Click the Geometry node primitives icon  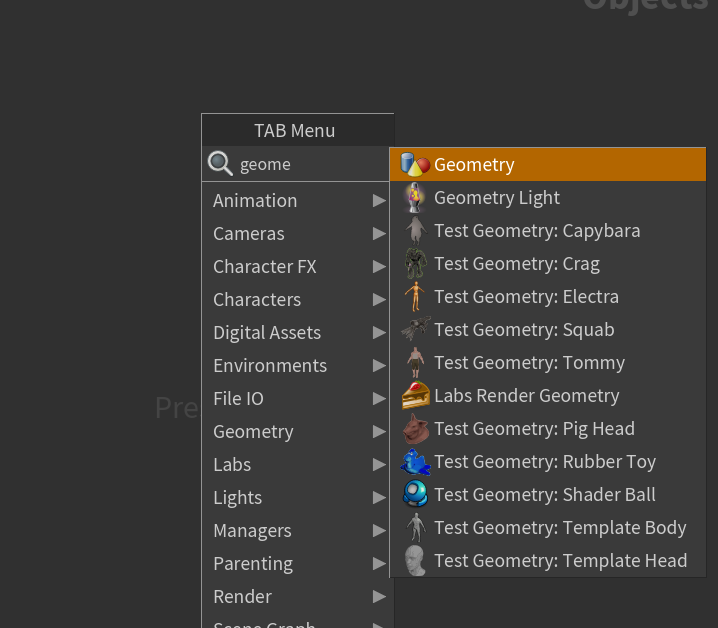coord(415,164)
